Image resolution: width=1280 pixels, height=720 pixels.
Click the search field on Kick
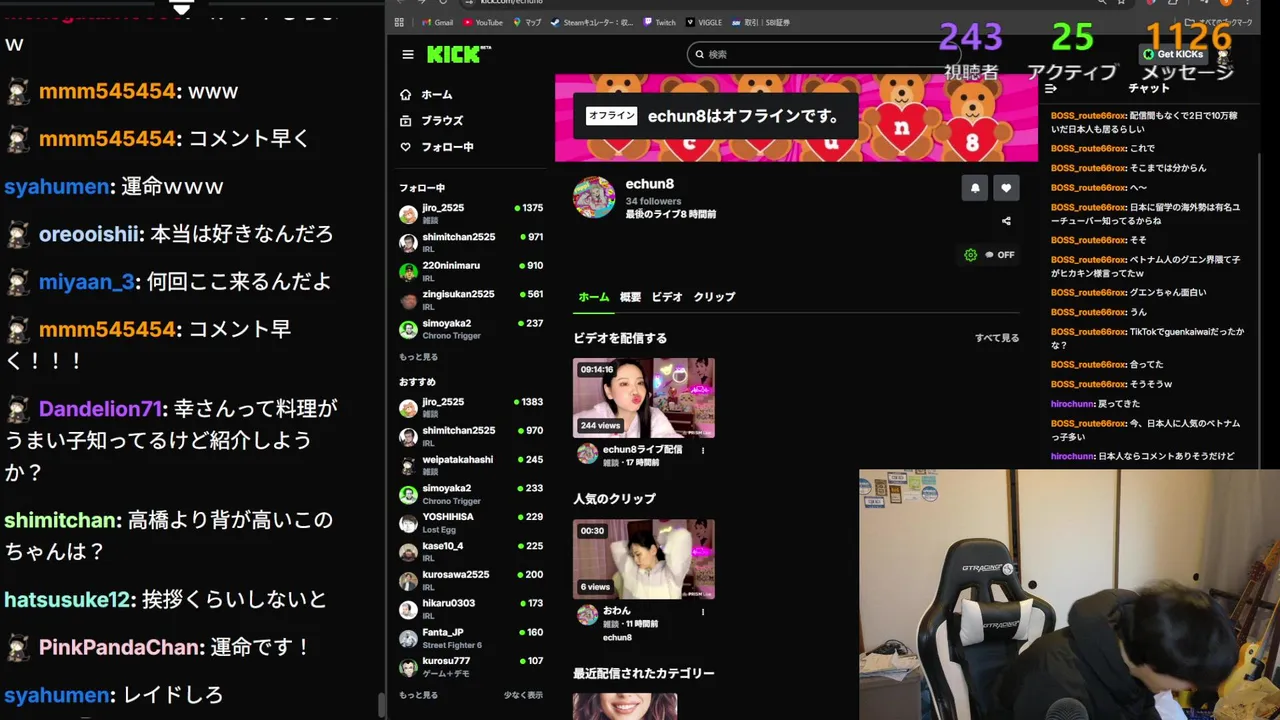tap(822, 54)
